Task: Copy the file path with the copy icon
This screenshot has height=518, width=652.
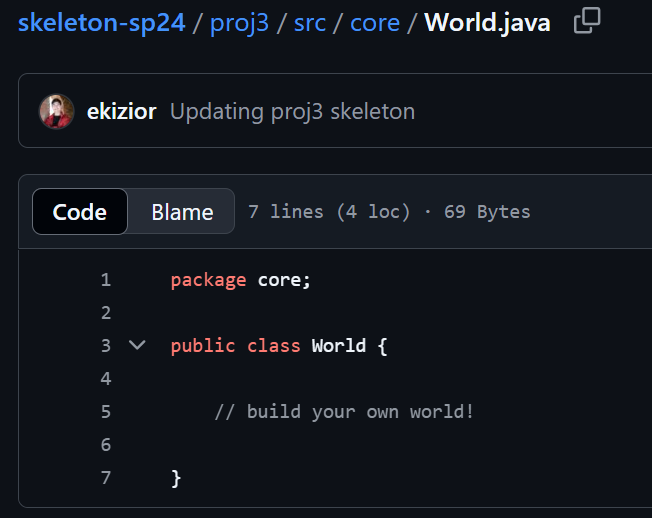Action: click(x=587, y=20)
